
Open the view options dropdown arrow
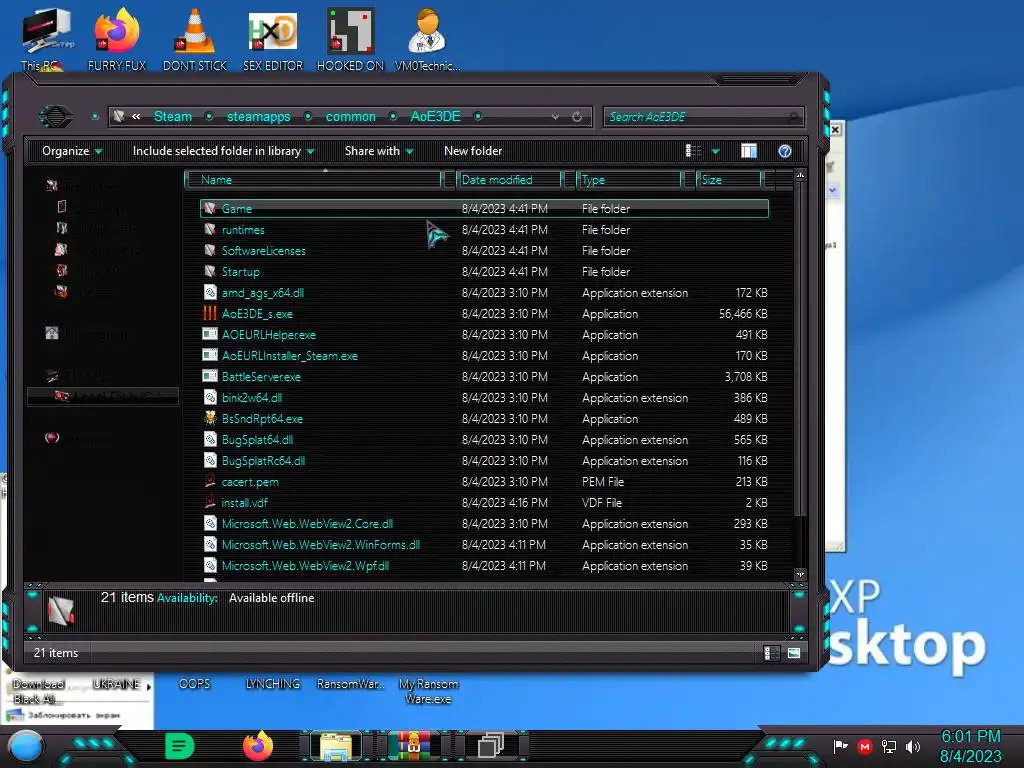(715, 152)
